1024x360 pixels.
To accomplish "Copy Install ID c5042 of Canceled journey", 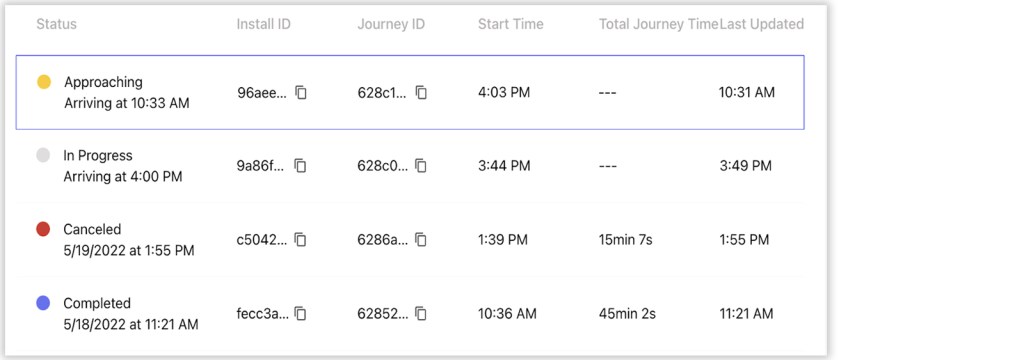I will click(x=300, y=240).
